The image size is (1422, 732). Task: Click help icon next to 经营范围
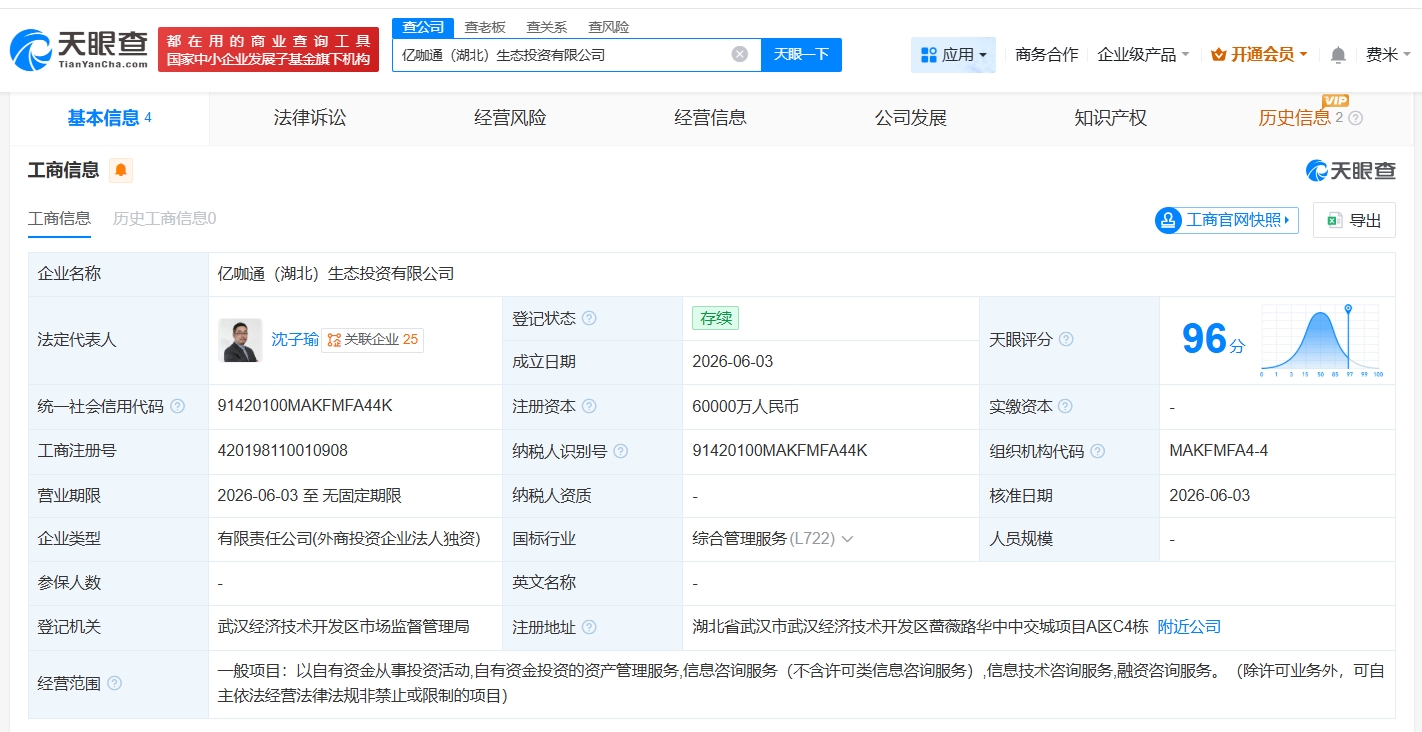tap(114, 683)
